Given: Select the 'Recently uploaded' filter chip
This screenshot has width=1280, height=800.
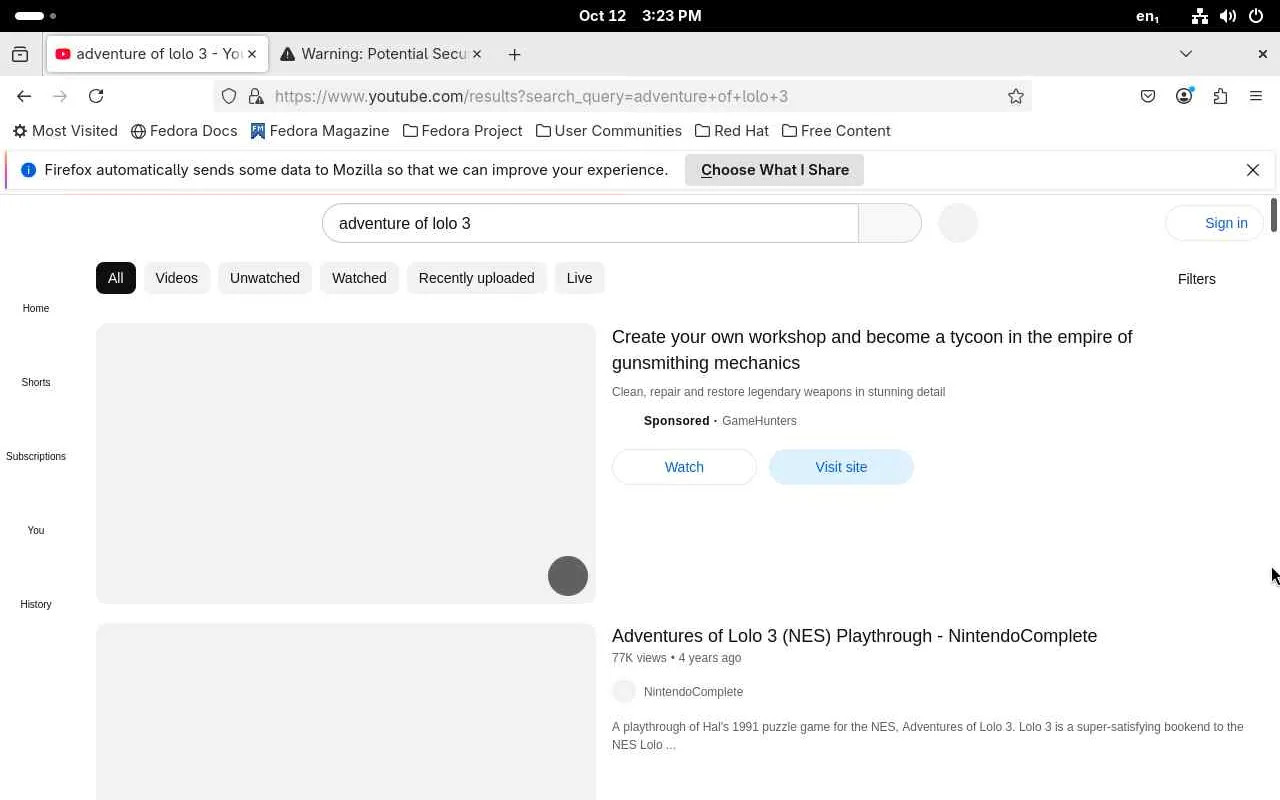Looking at the screenshot, I should click(476, 278).
